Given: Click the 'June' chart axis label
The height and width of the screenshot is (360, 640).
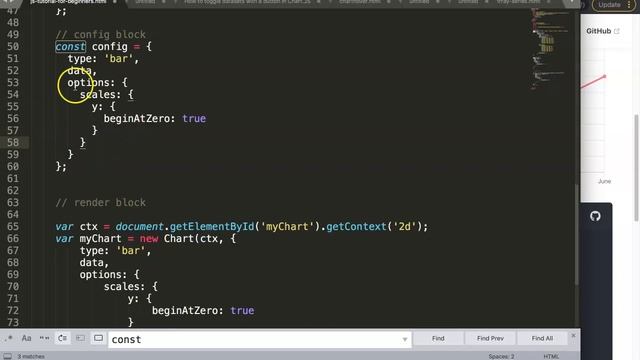Looking at the screenshot, I should 604,181.
